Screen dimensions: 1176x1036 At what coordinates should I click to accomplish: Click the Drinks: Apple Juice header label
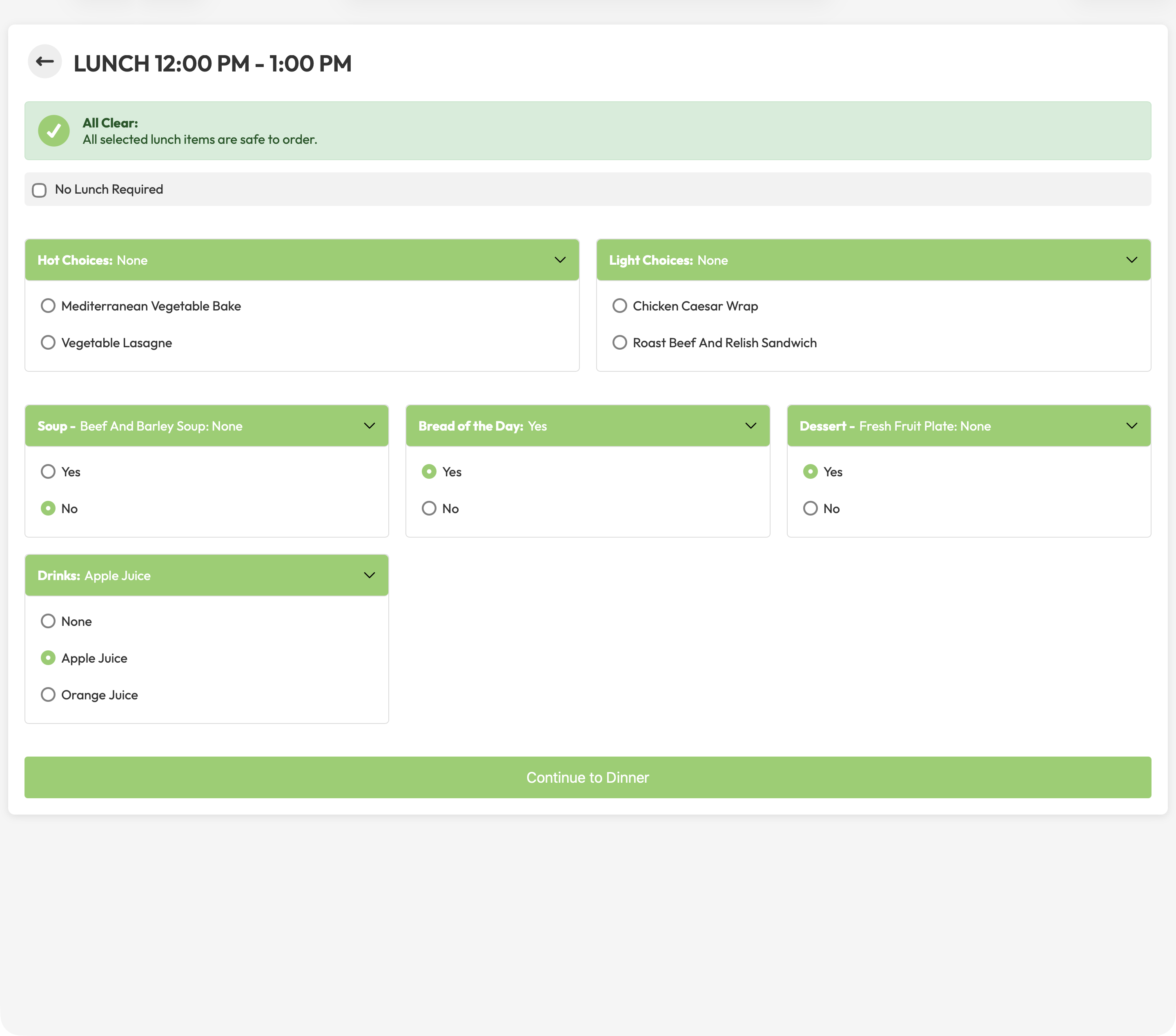pyautogui.click(x=94, y=576)
